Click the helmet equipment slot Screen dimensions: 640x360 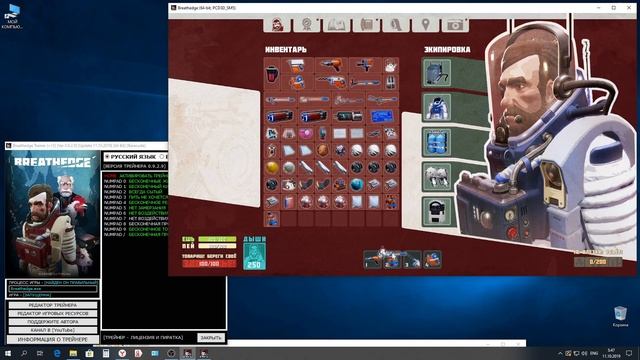click(437, 211)
